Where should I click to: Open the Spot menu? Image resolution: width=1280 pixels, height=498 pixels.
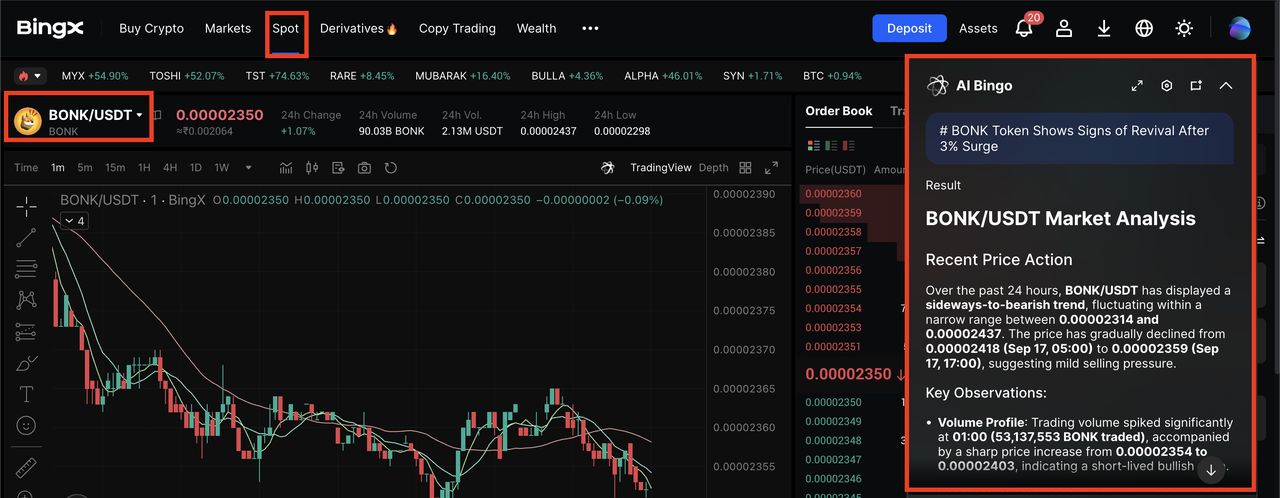click(x=286, y=28)
